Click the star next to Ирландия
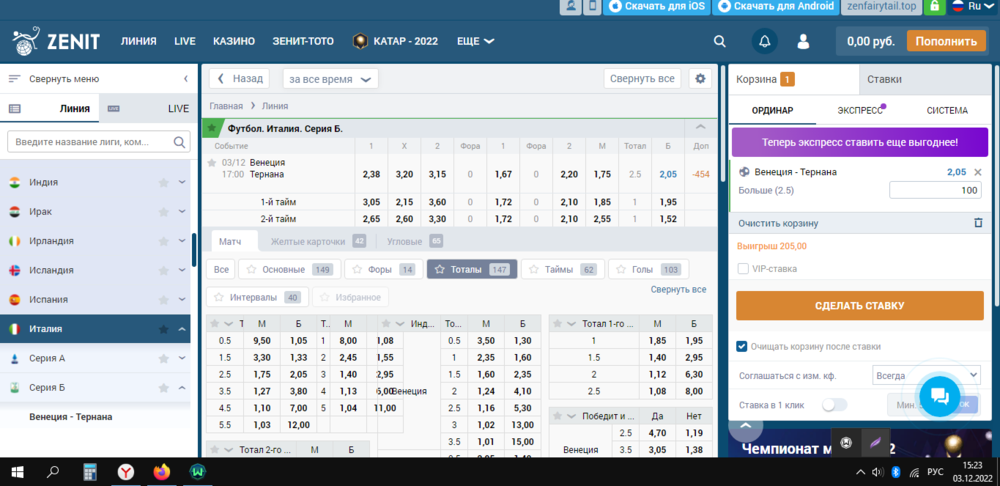Viewport: 1000px width, 486px height. 163,241
